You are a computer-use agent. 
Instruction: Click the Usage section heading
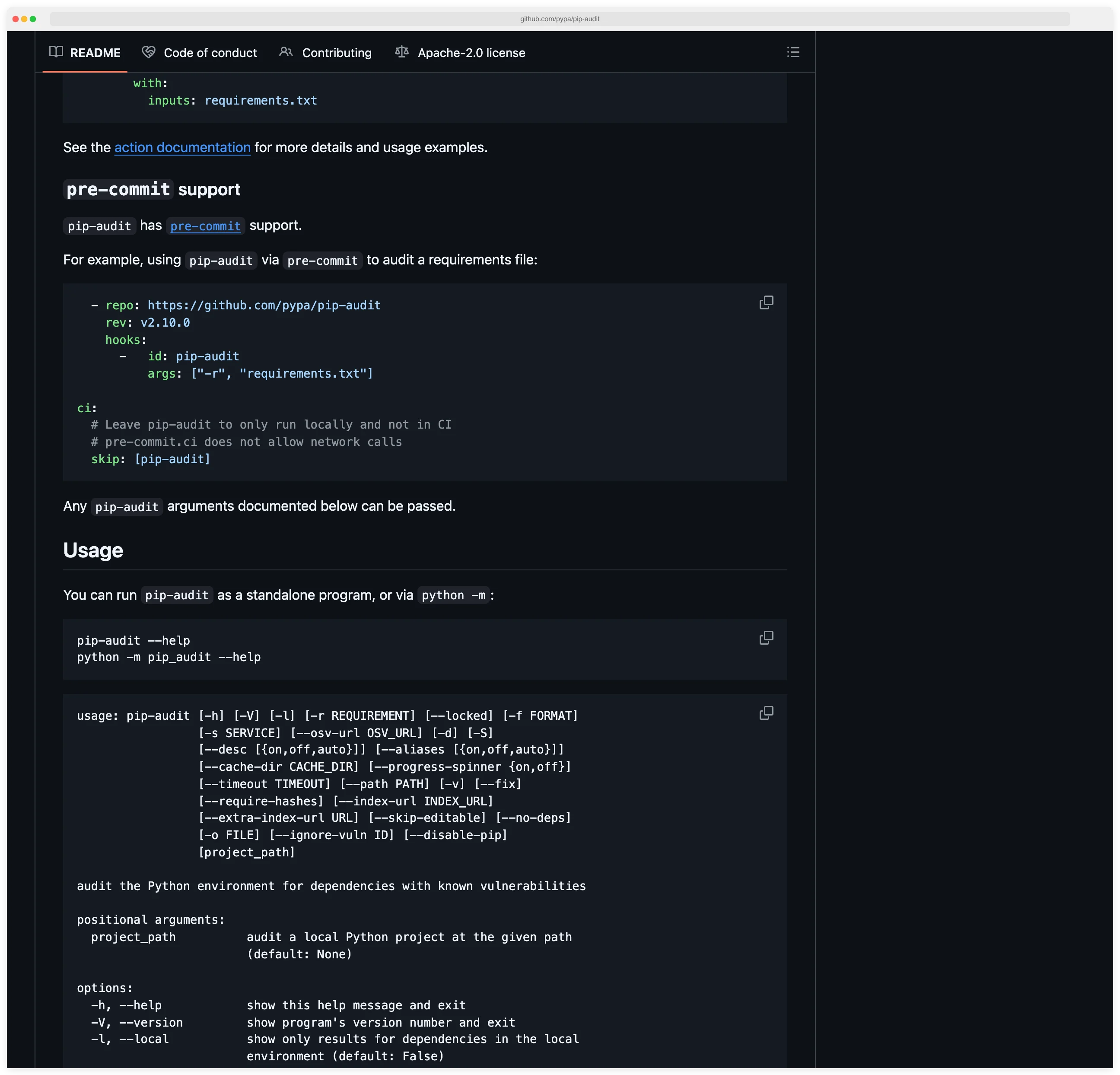(x=93, y=550)
